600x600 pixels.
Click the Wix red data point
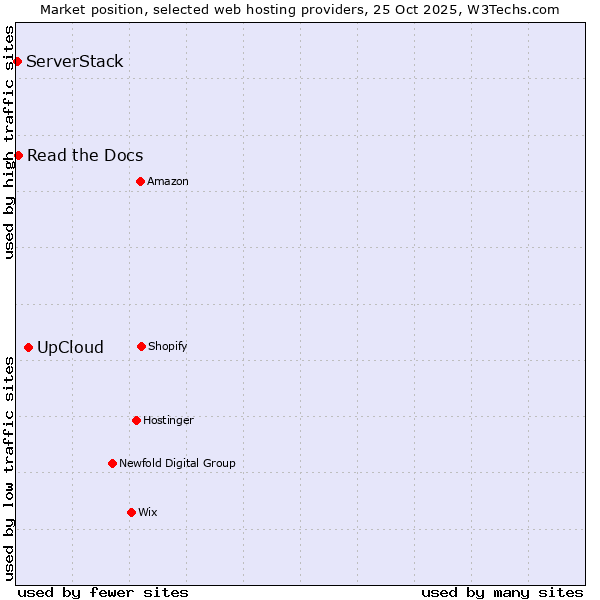coord(131,512)
